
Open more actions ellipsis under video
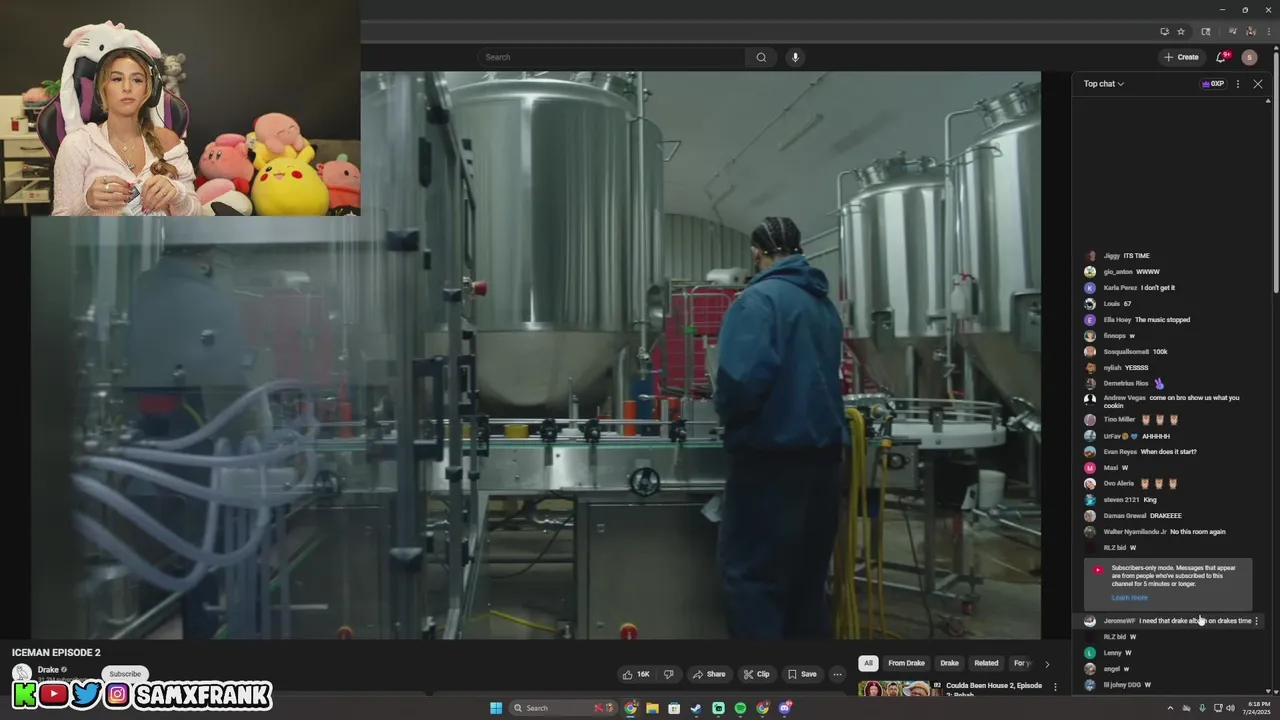[838, 674]
